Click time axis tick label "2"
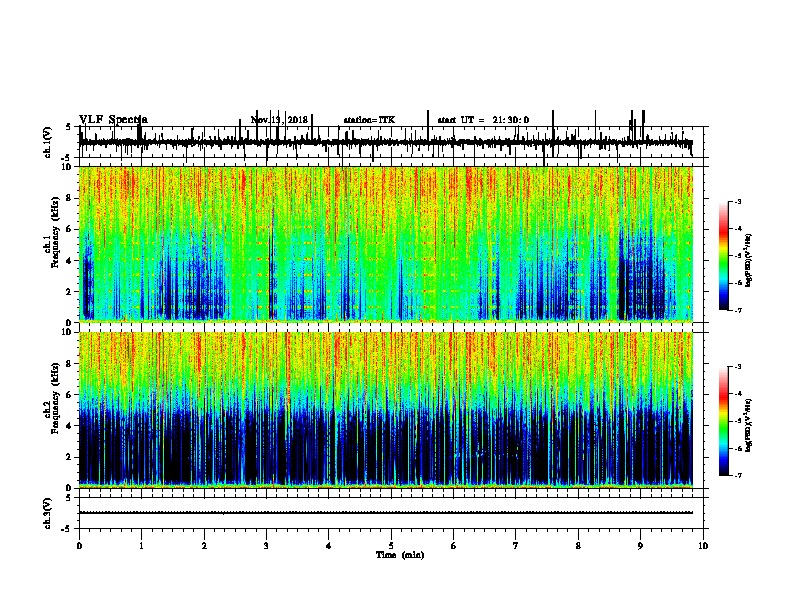Screen dimensions: 792x612 [x=204, y=546]
